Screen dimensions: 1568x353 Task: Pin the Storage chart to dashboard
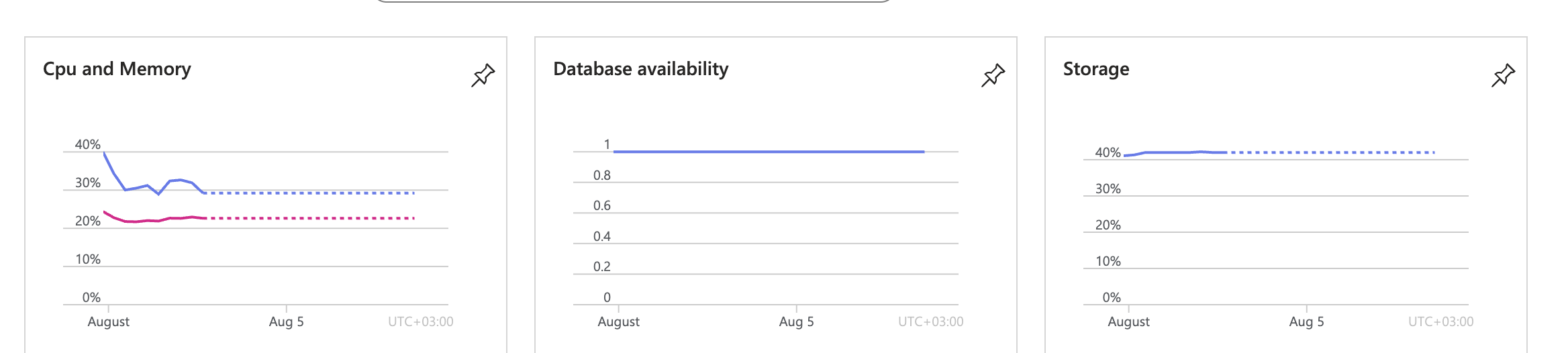(x=1503, y=75)
